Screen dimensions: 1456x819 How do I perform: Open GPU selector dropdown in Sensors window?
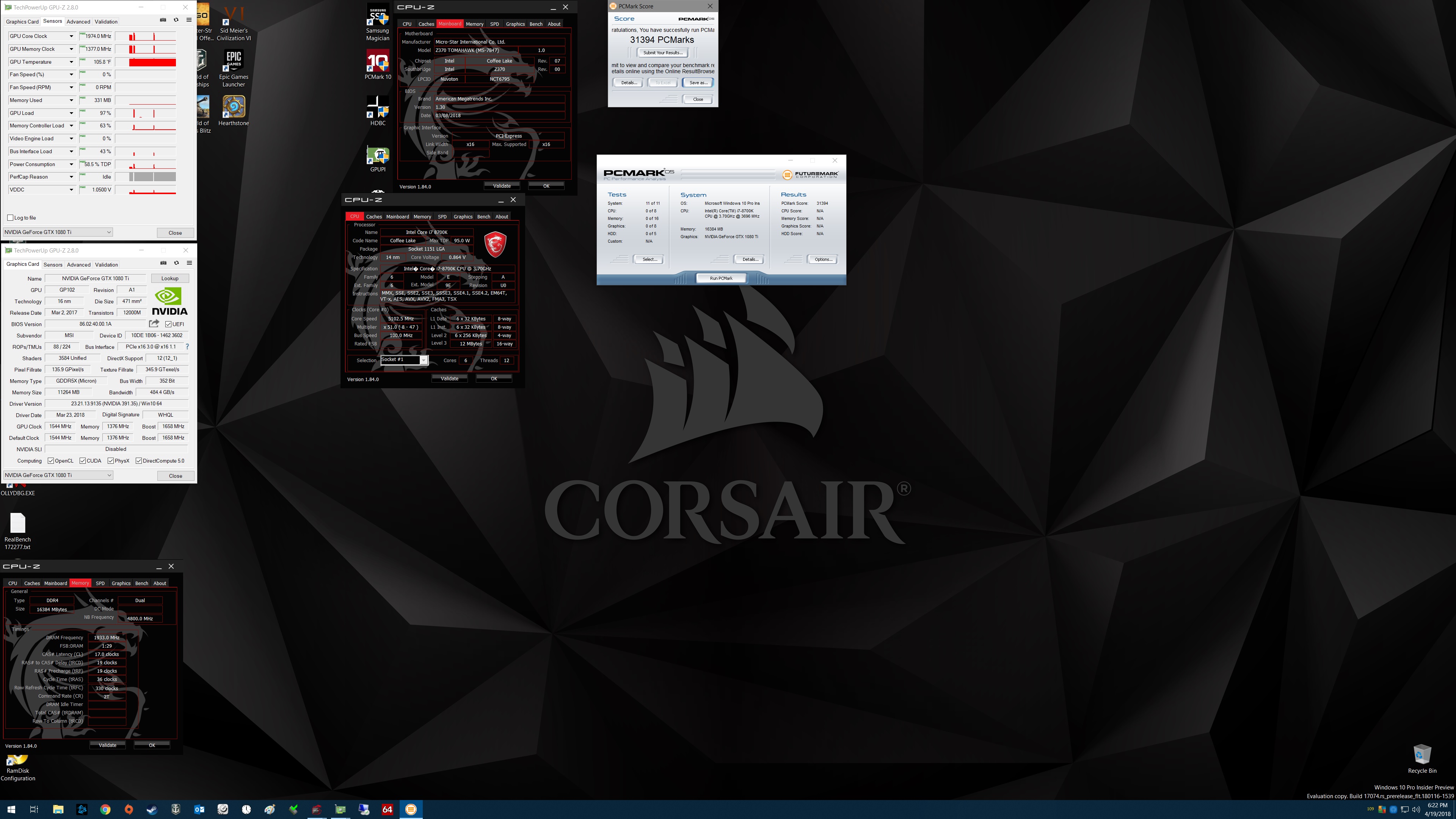58,232
